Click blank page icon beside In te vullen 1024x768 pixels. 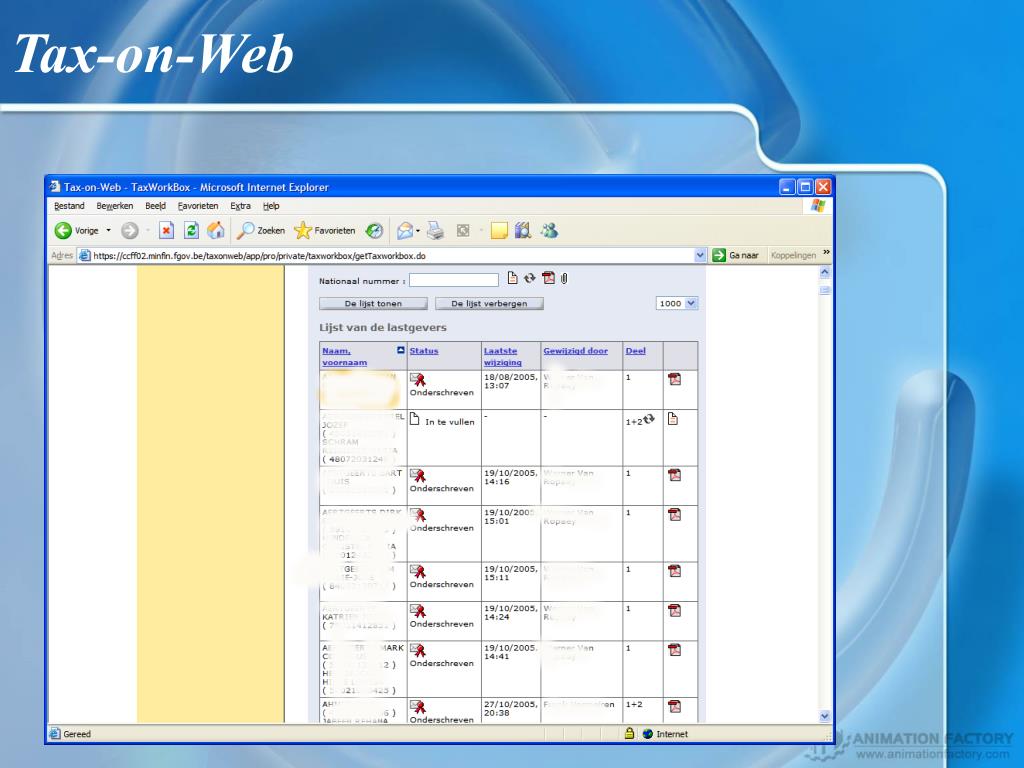414,419
